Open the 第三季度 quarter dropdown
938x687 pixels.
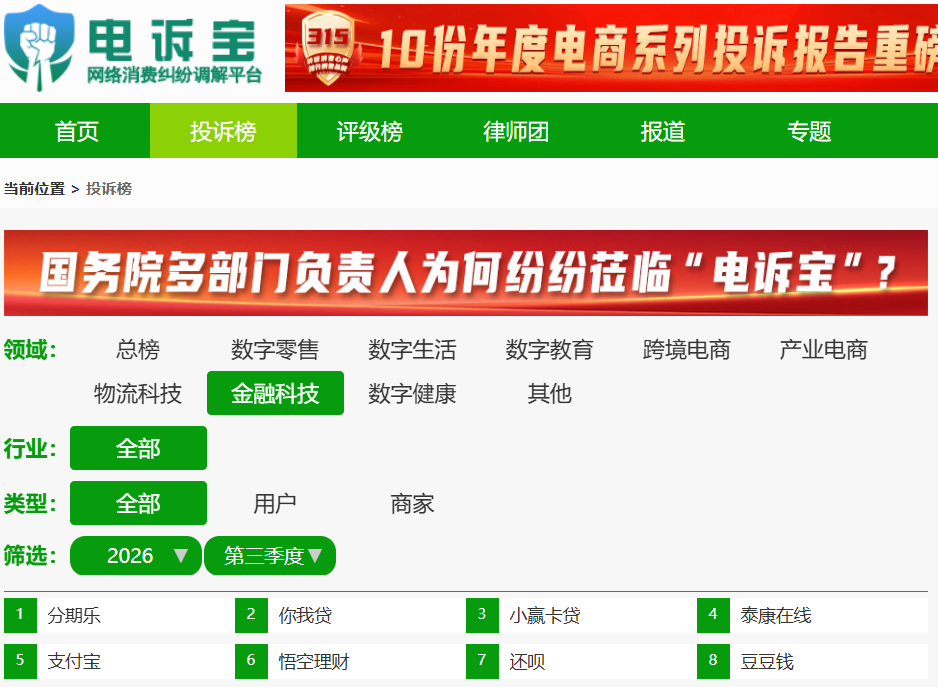(x=270, y=555)
